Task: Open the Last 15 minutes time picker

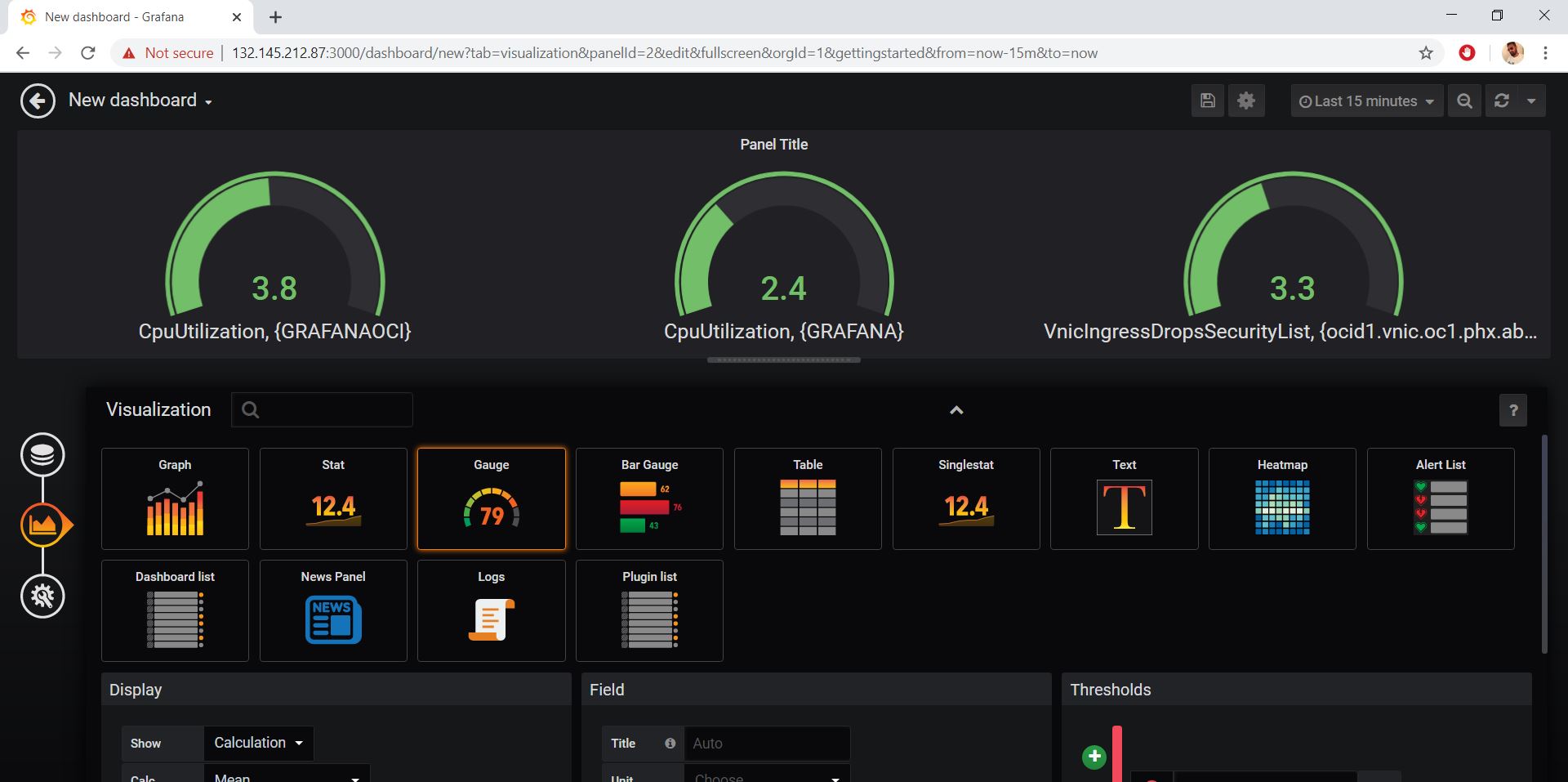Action: [x=1366, y=101]
